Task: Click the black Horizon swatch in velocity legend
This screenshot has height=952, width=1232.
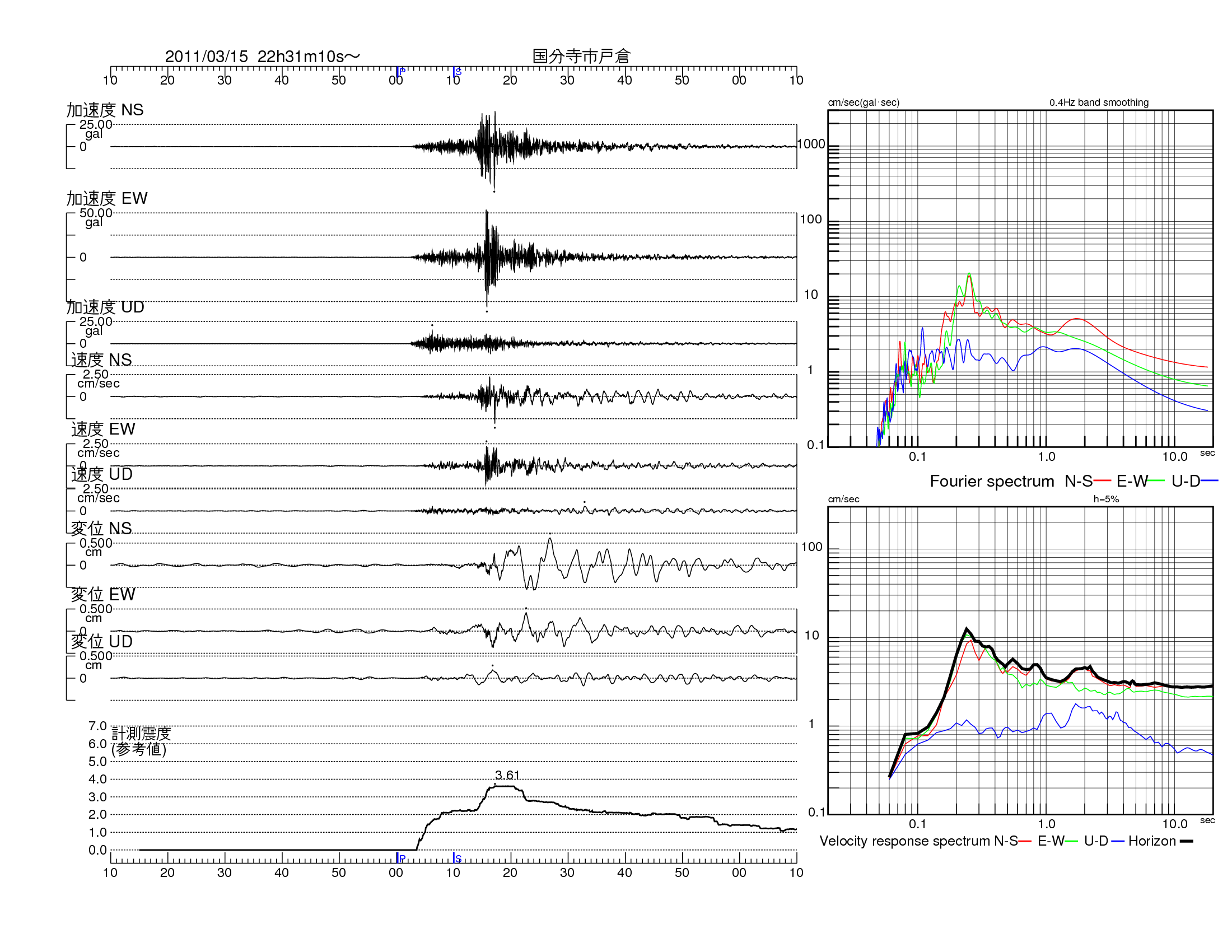Action: [1186, 842]
